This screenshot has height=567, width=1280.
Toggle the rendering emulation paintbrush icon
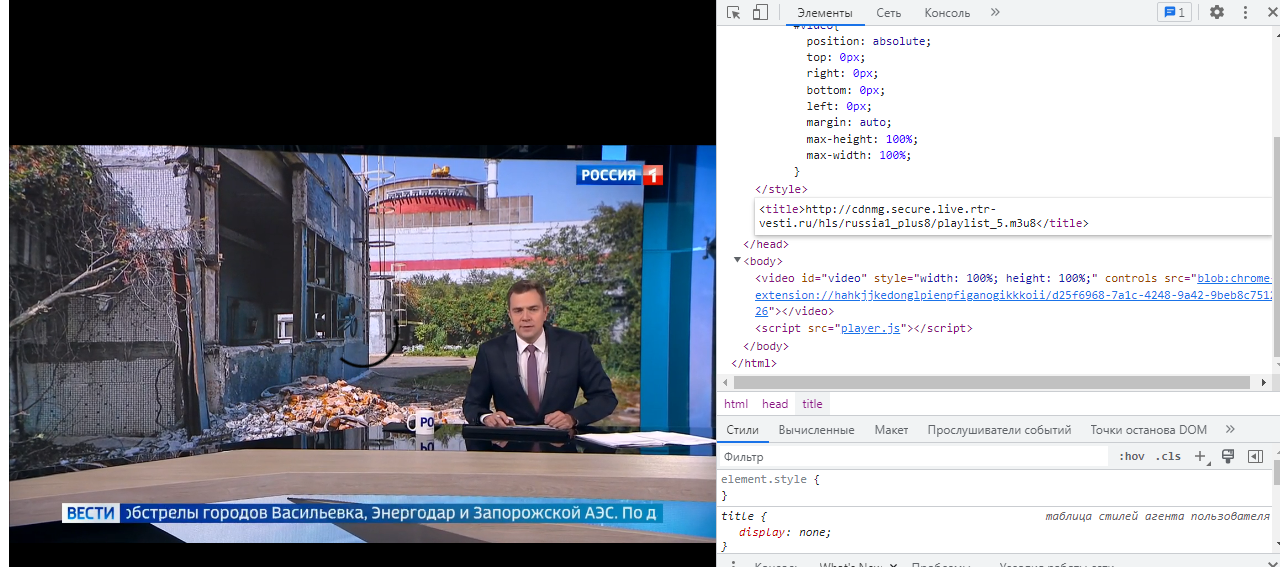tap(1228, 456)
